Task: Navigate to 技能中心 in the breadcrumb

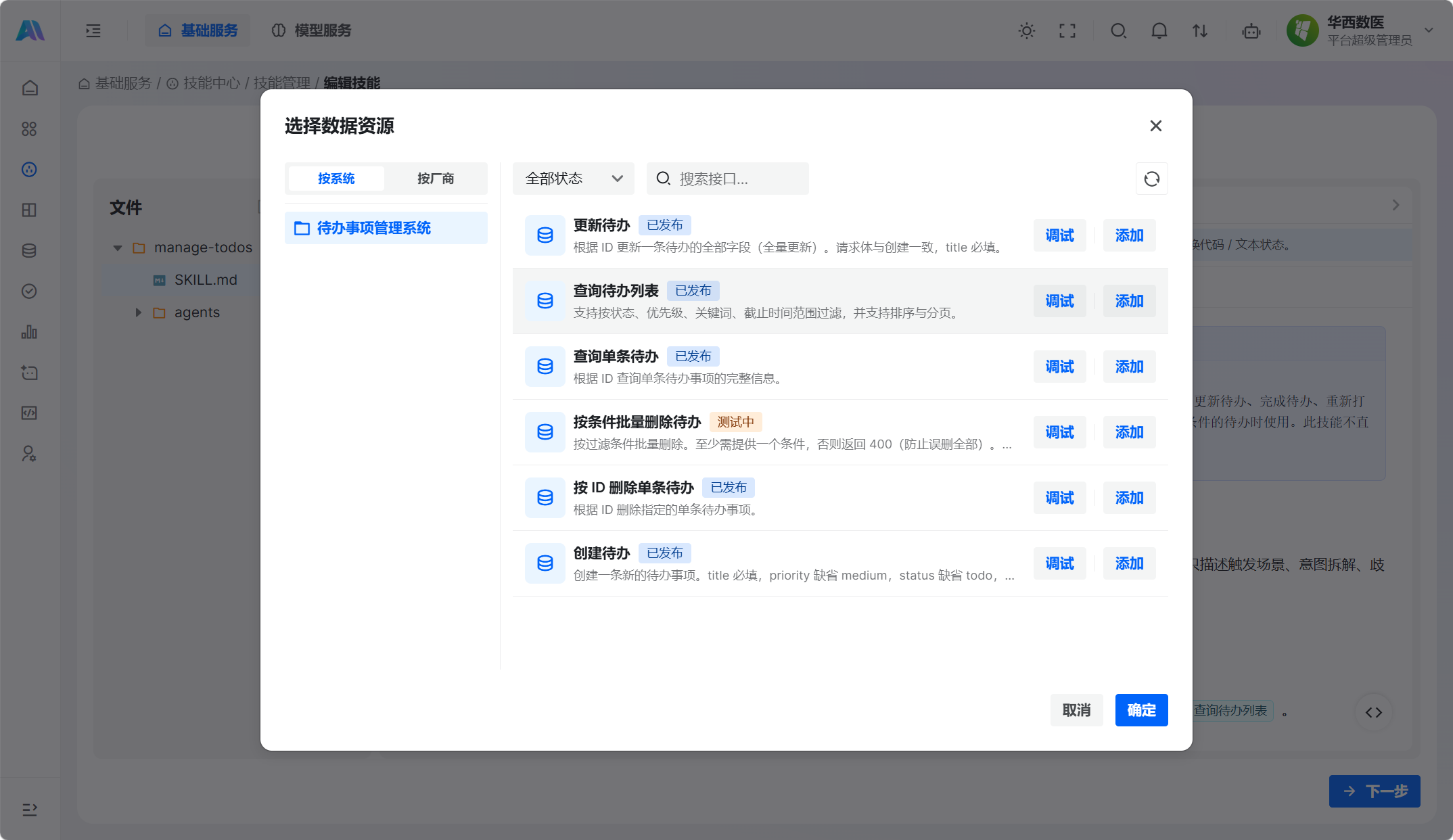Action: 212,83
